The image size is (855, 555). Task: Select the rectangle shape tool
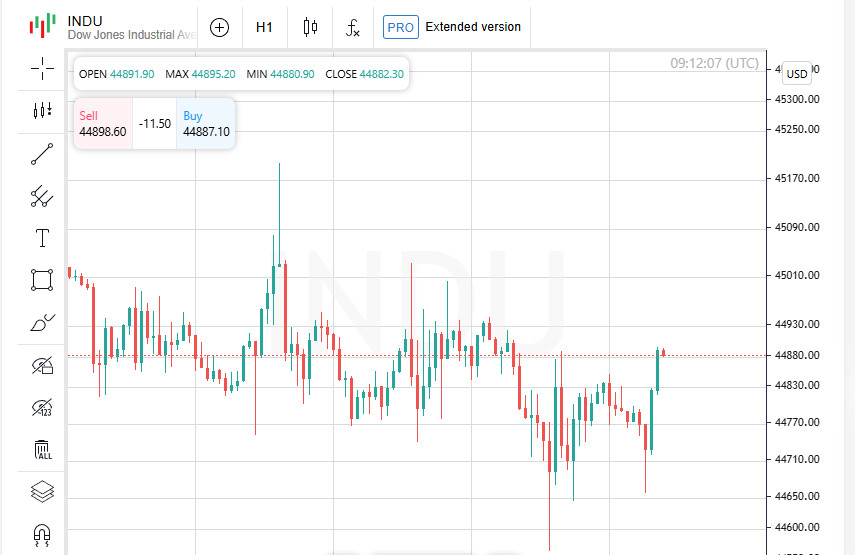tap(42, 280)
